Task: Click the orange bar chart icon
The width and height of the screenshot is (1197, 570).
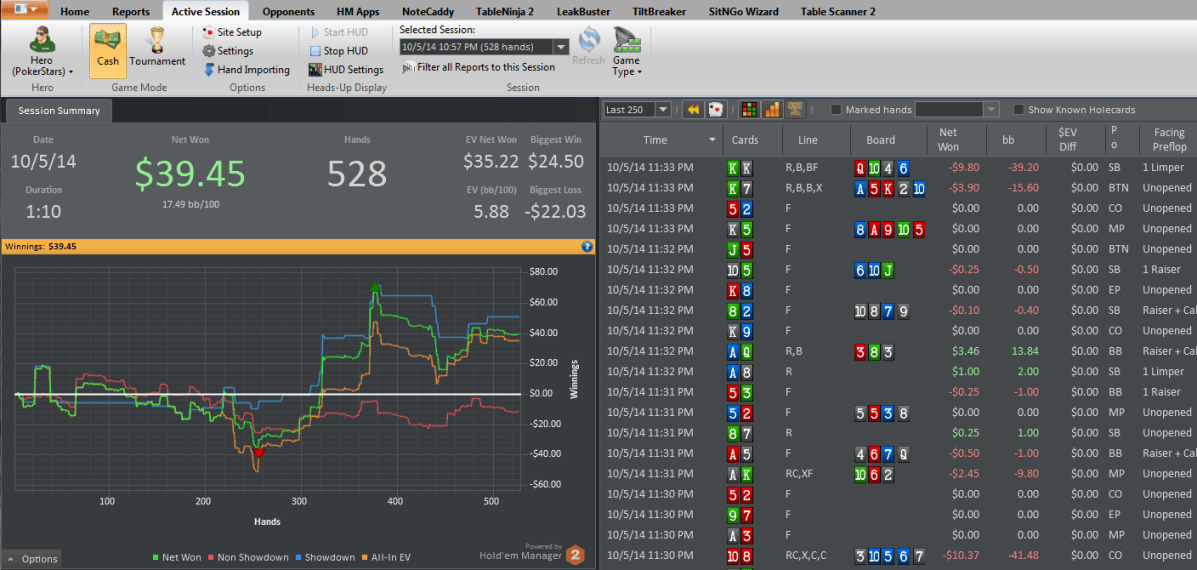Action: coord(772,109)
